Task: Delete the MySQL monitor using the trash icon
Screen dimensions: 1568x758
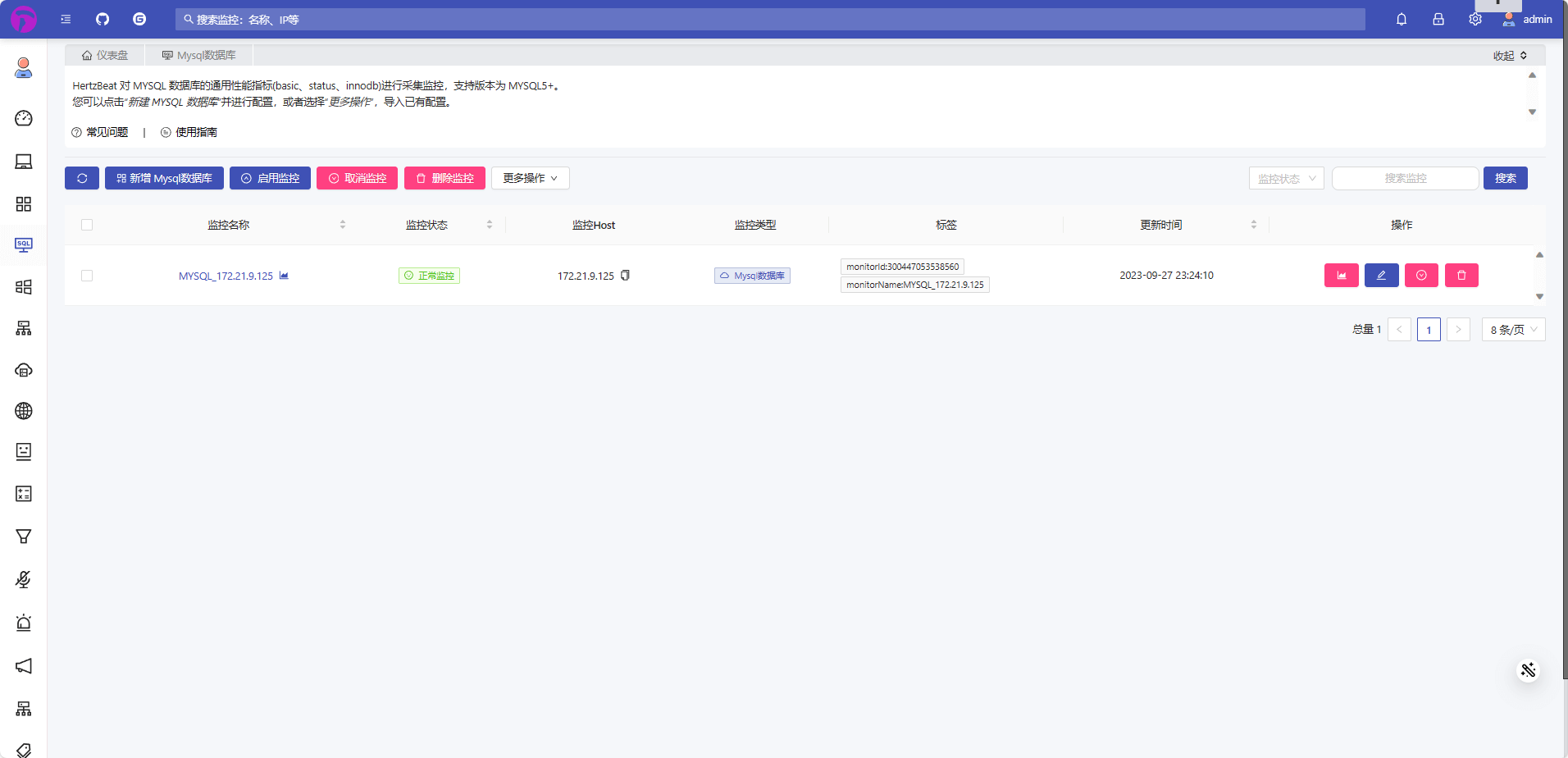Action: tap(1461, 275)
